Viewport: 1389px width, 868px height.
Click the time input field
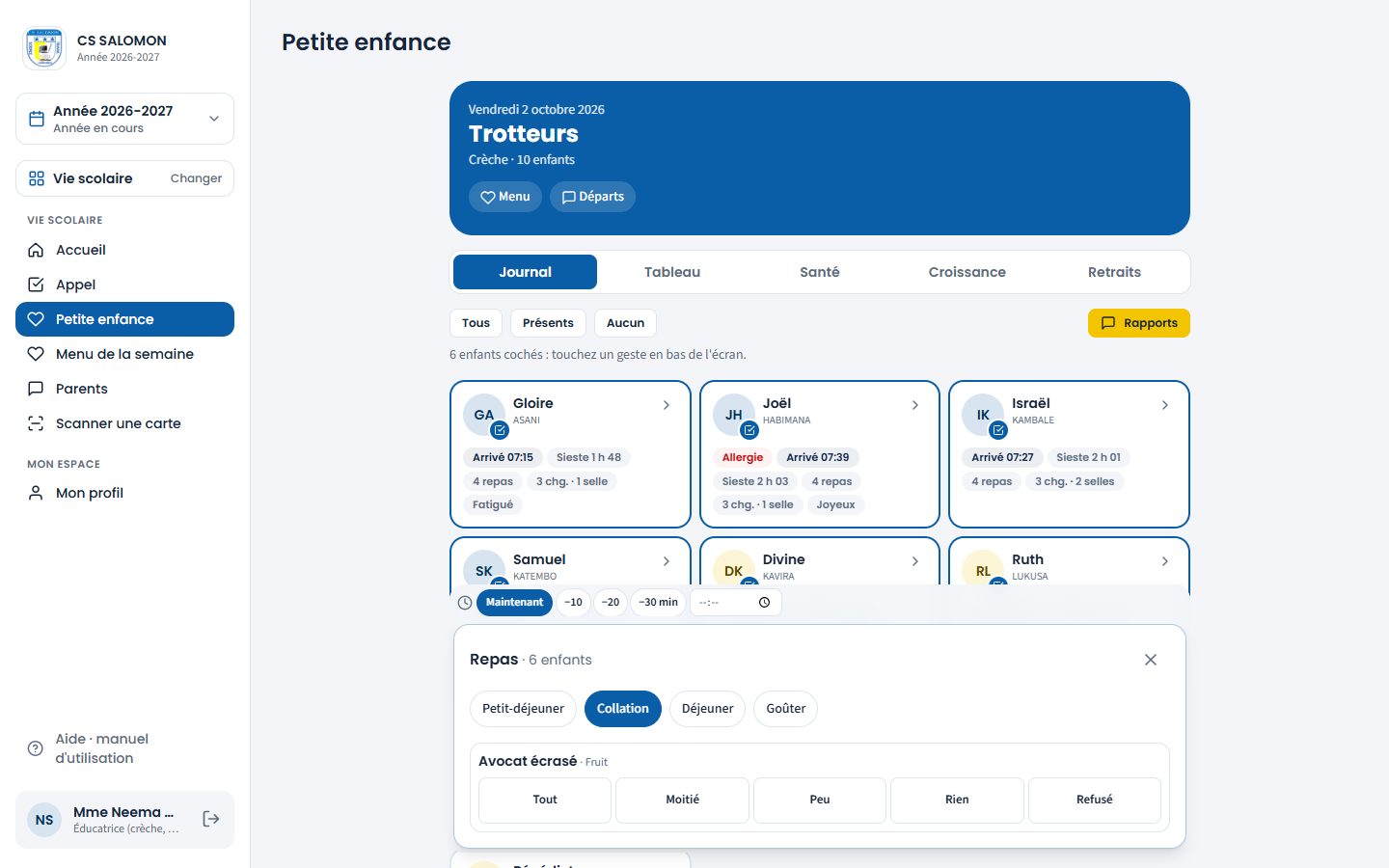(735, 602)
